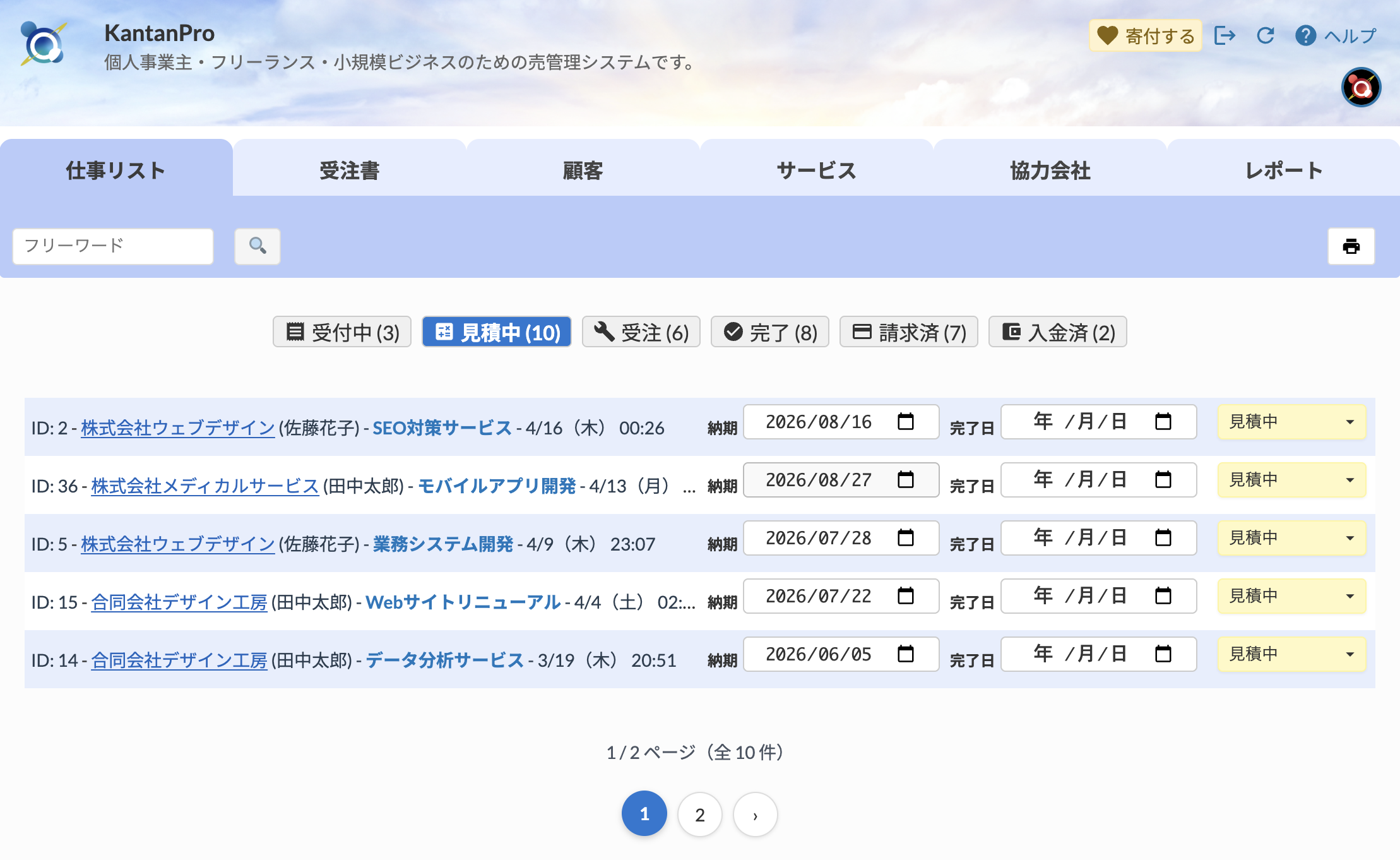1400x860 pixels.
Task: Open calendar picker for ID 14 完了日
Action: tap(1163, 654)
